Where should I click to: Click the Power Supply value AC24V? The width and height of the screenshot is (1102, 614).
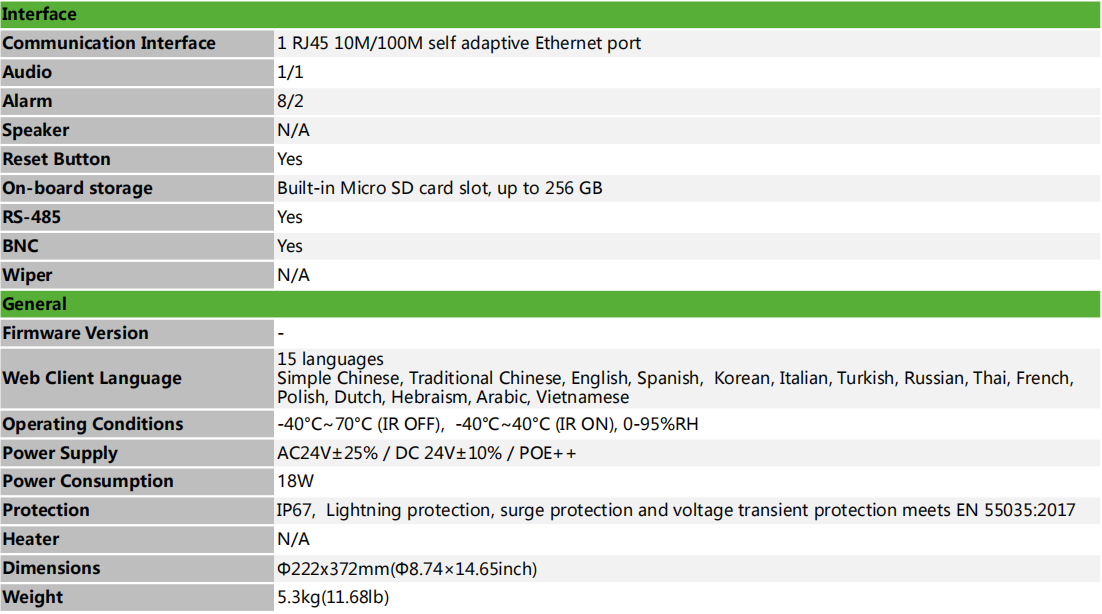[x=426, y=453]
